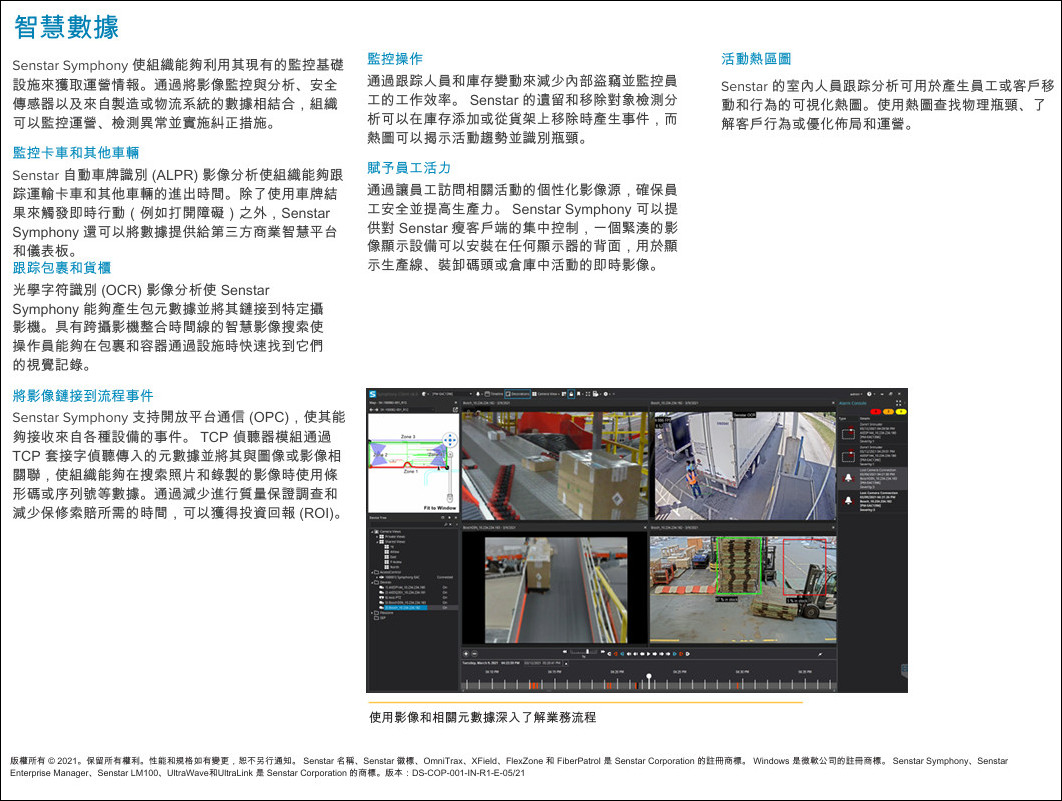Click the red alarm count badge
Image resolution: width=1062 pixels, height=801 pixels.
(x=877, y=411)
